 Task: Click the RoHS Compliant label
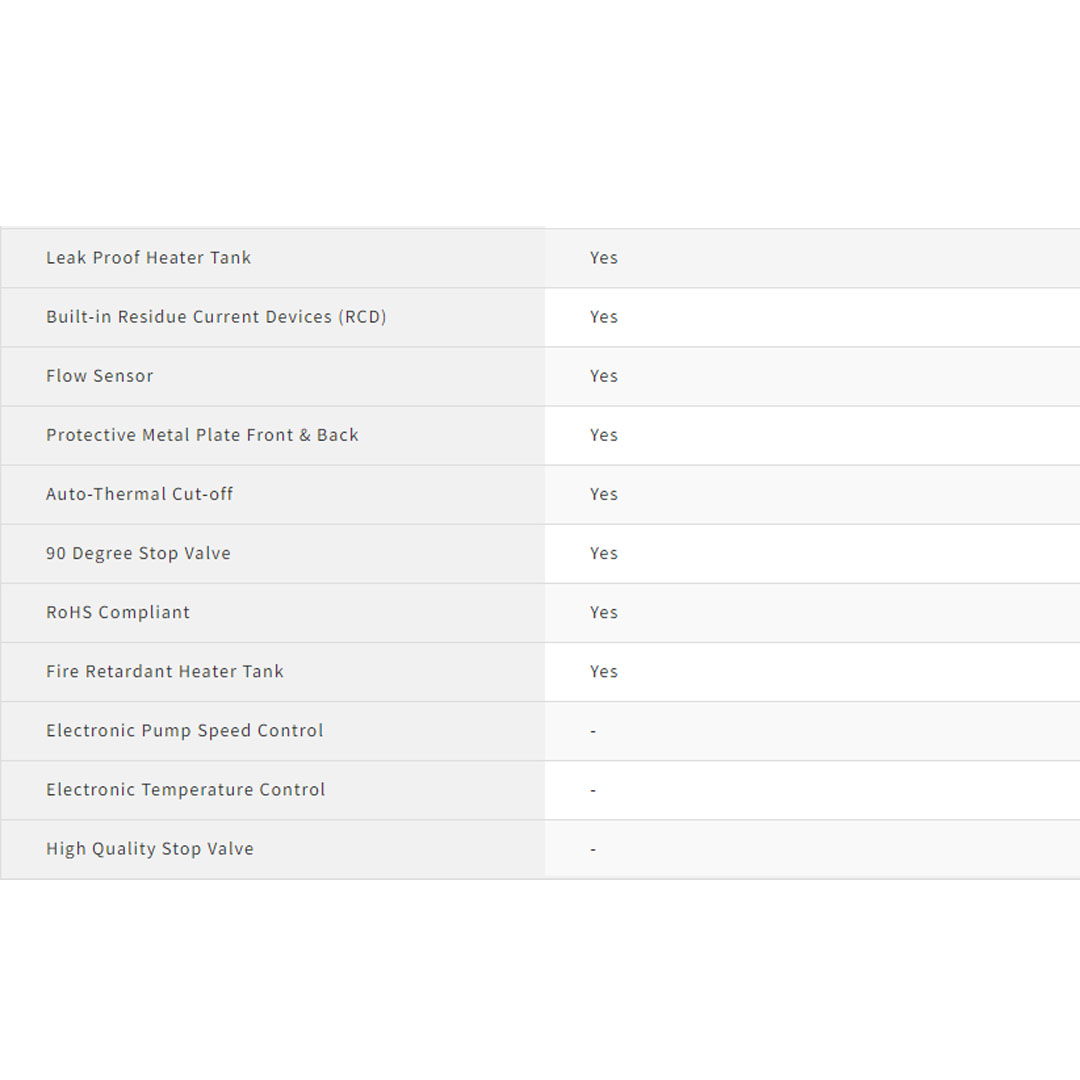click(118, 612)
